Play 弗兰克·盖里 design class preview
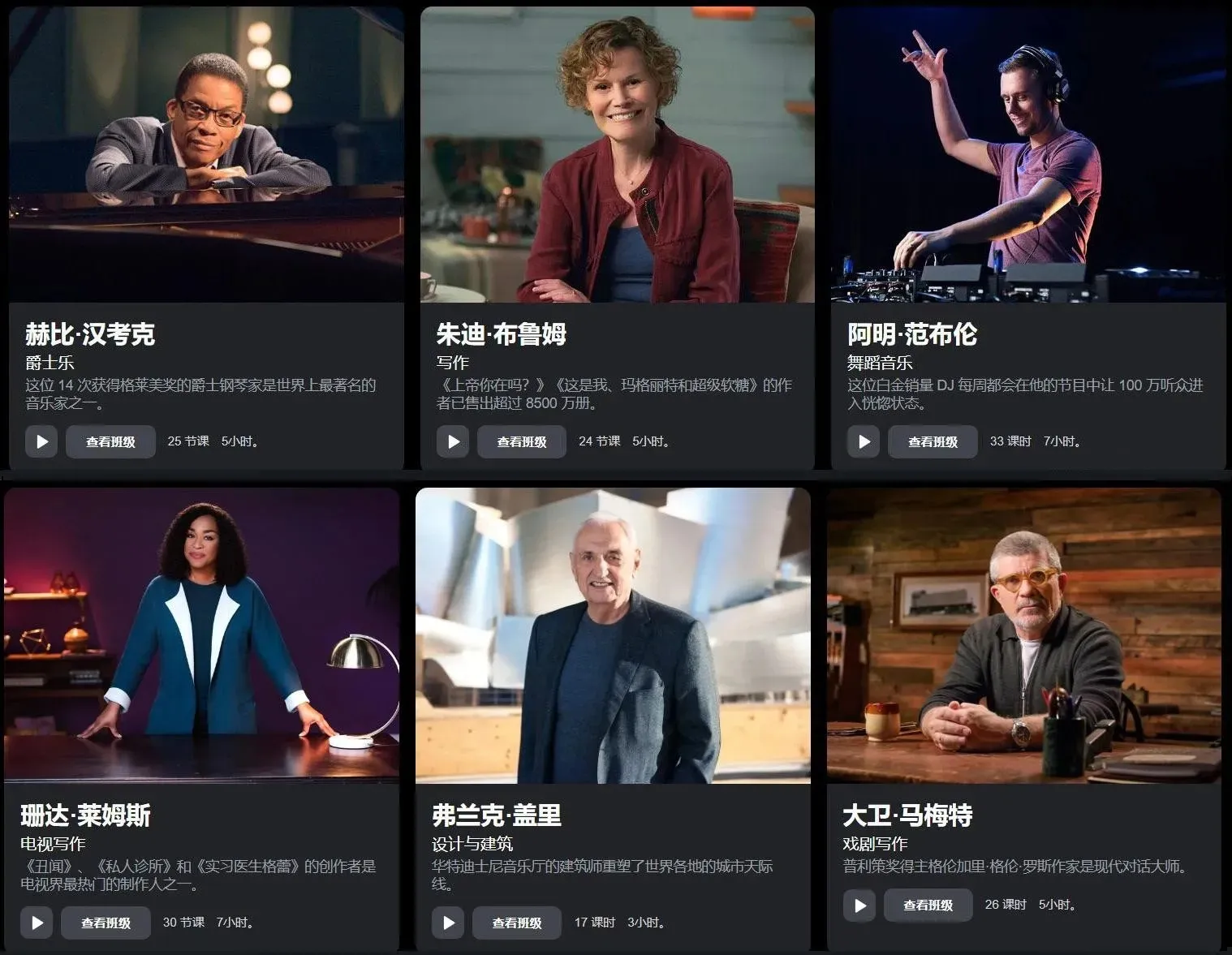The width and height of the screenshot is (1232, 955). click(448, 923)
